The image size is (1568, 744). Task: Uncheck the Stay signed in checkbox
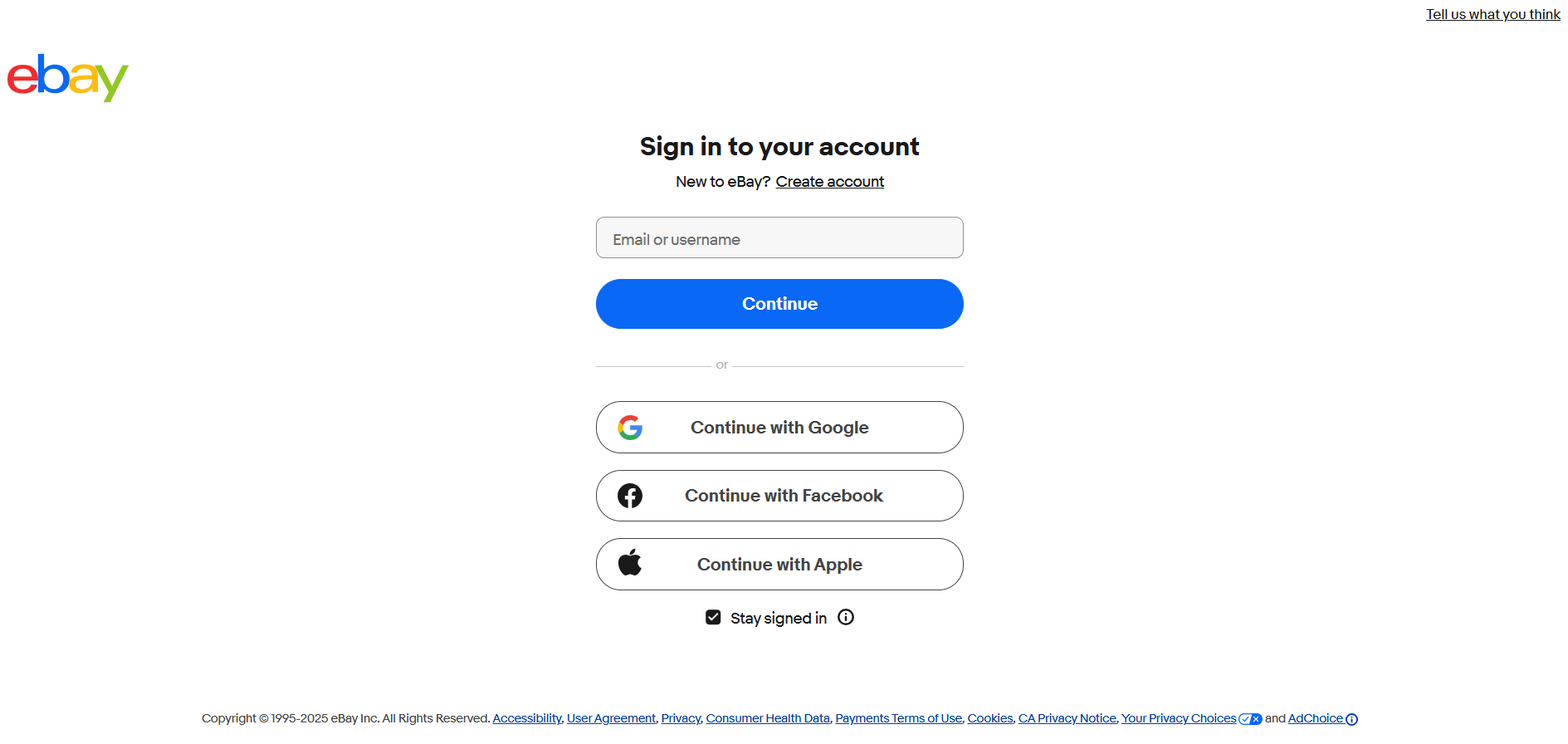[x=713, y=617]
